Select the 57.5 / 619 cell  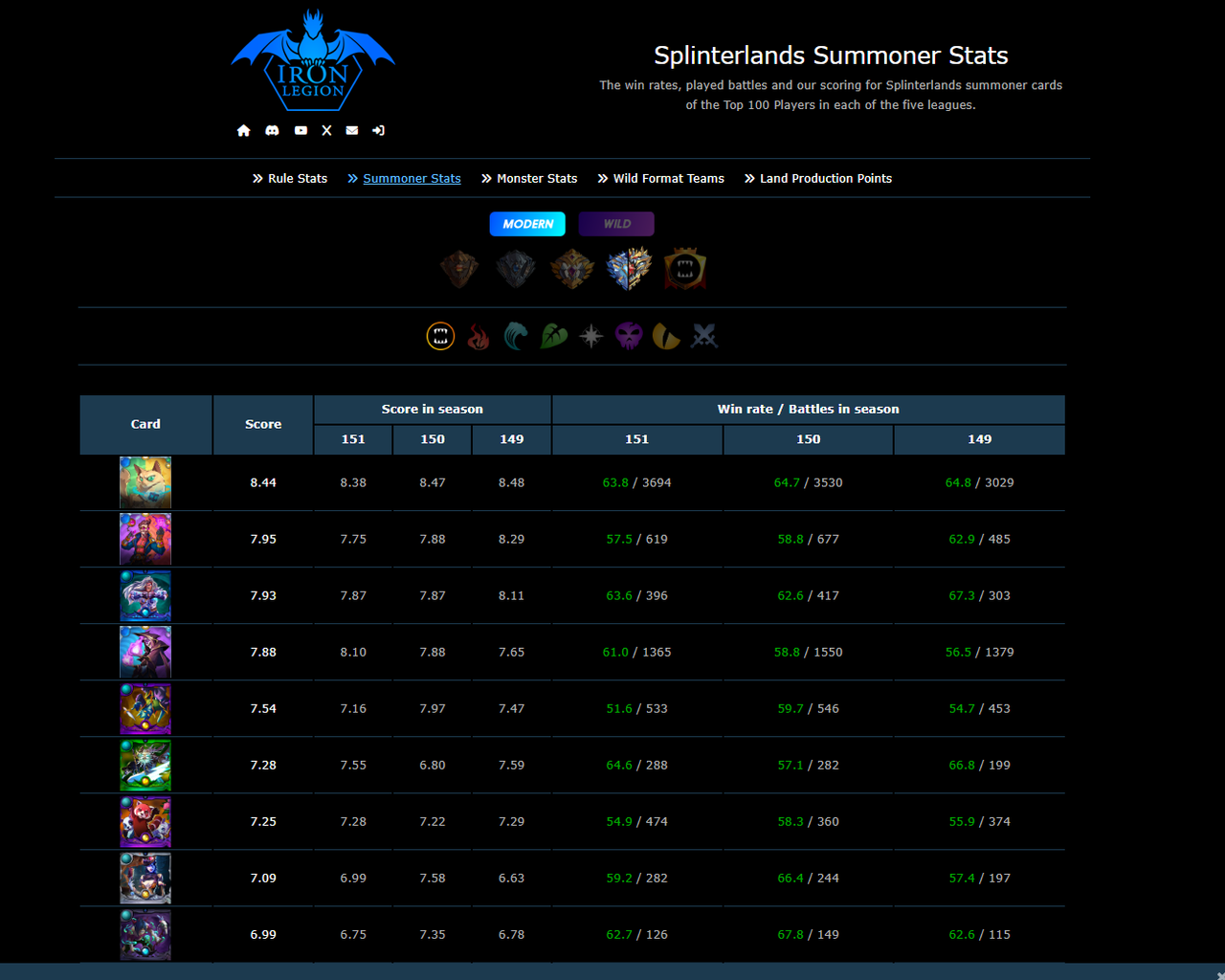tap(637, 539)
